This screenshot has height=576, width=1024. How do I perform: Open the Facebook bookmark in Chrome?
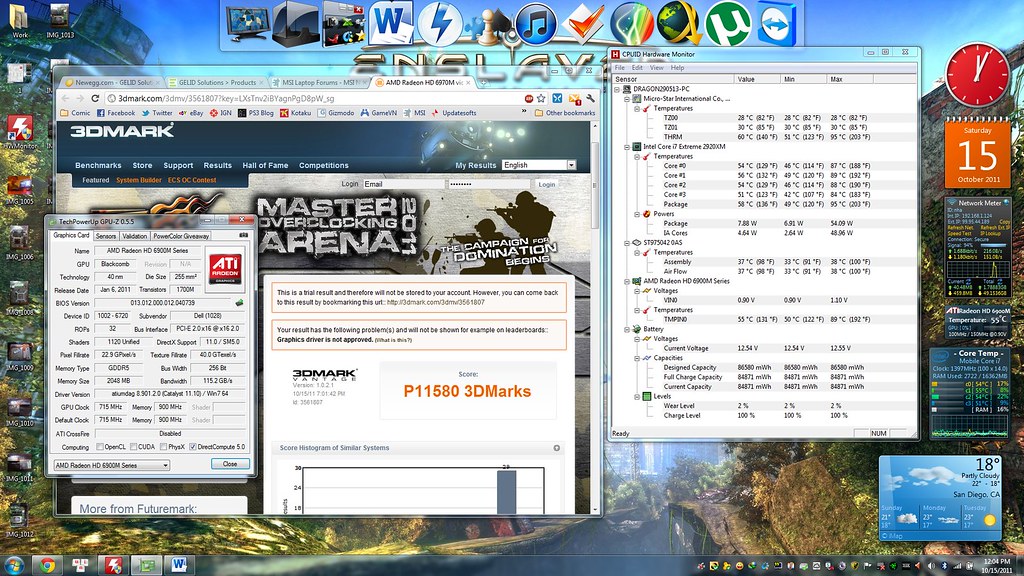click(x=116, y=113)
